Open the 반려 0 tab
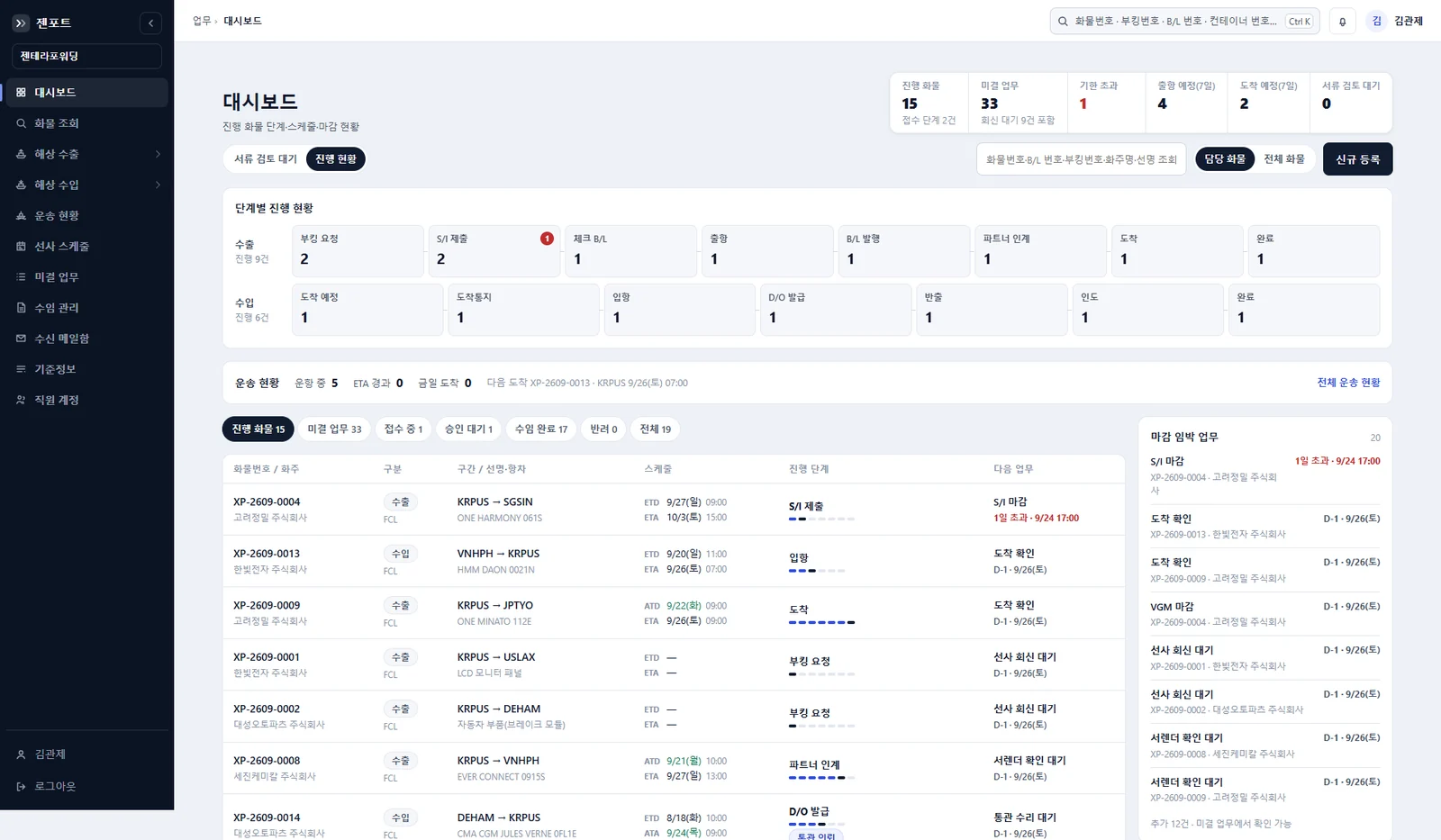 [x=603, y=429]
